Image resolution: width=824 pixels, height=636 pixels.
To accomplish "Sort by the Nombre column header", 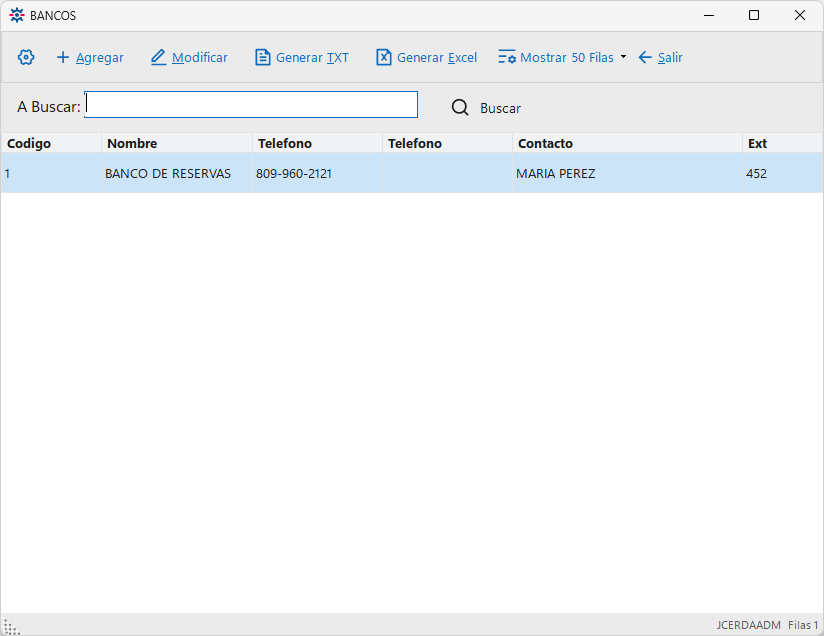I will click(x=177, y=143).
